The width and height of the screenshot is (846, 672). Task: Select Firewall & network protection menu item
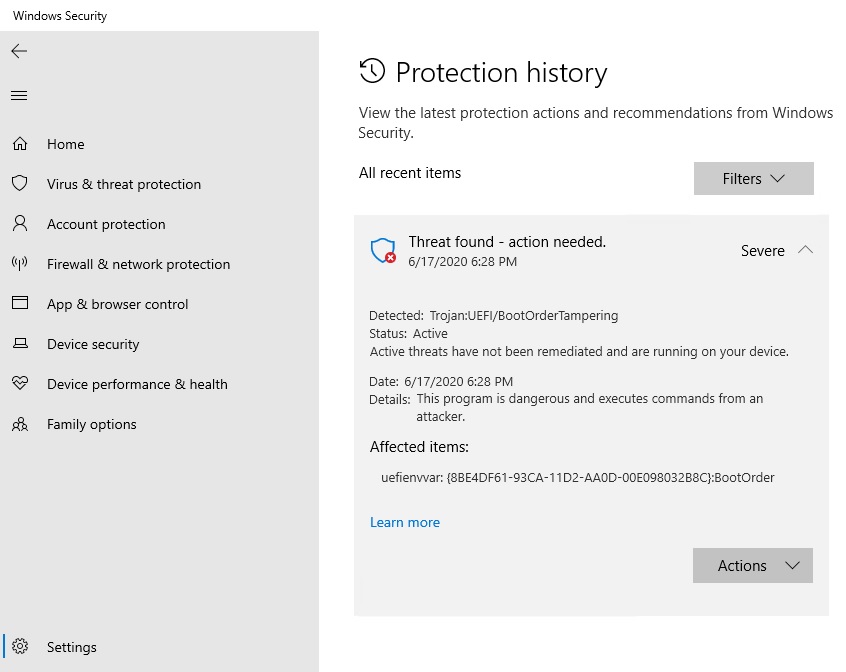pyautogui.click(x=138, y=264)
